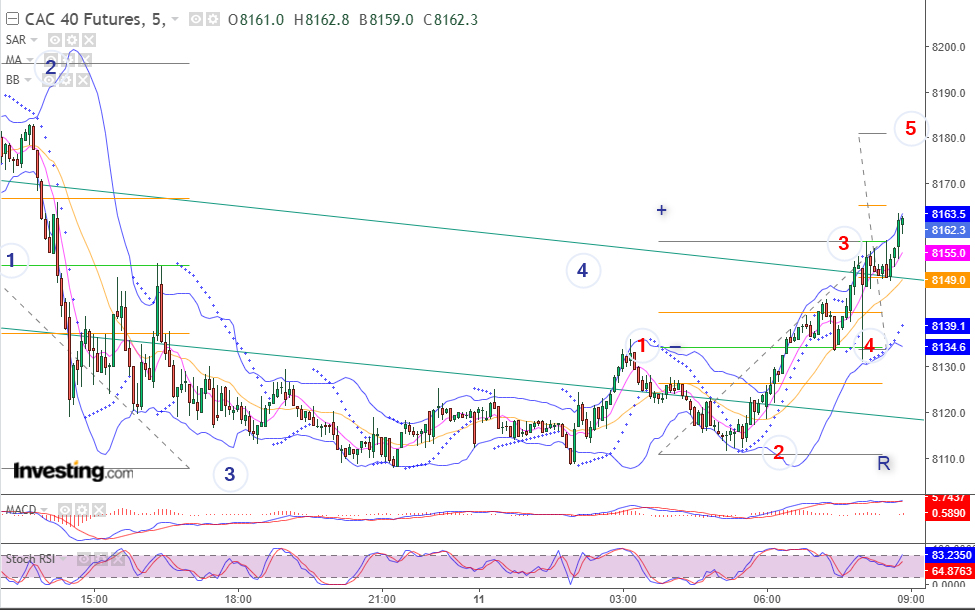Image resolution: width=975 pixels, height=610 pixels.
Task: Remove the MACD indicator
Action: (x=98, y=511)
